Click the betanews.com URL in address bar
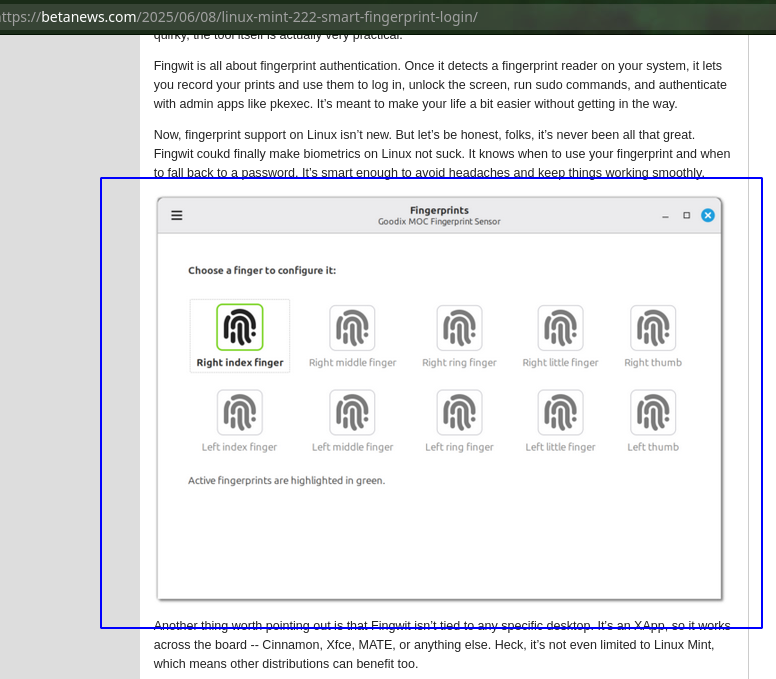Image resolution: width=776 pixels, height=679 pixels. [x=239, y=17]
